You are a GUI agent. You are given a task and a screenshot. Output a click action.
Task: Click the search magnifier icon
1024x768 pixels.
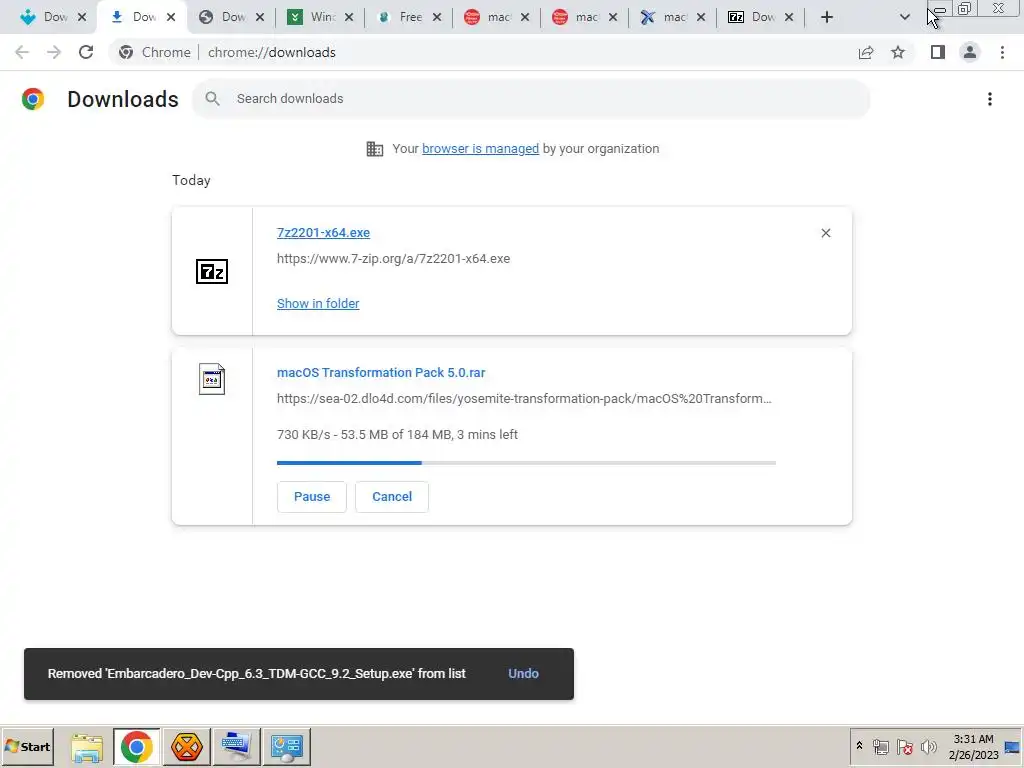(212, 99)
